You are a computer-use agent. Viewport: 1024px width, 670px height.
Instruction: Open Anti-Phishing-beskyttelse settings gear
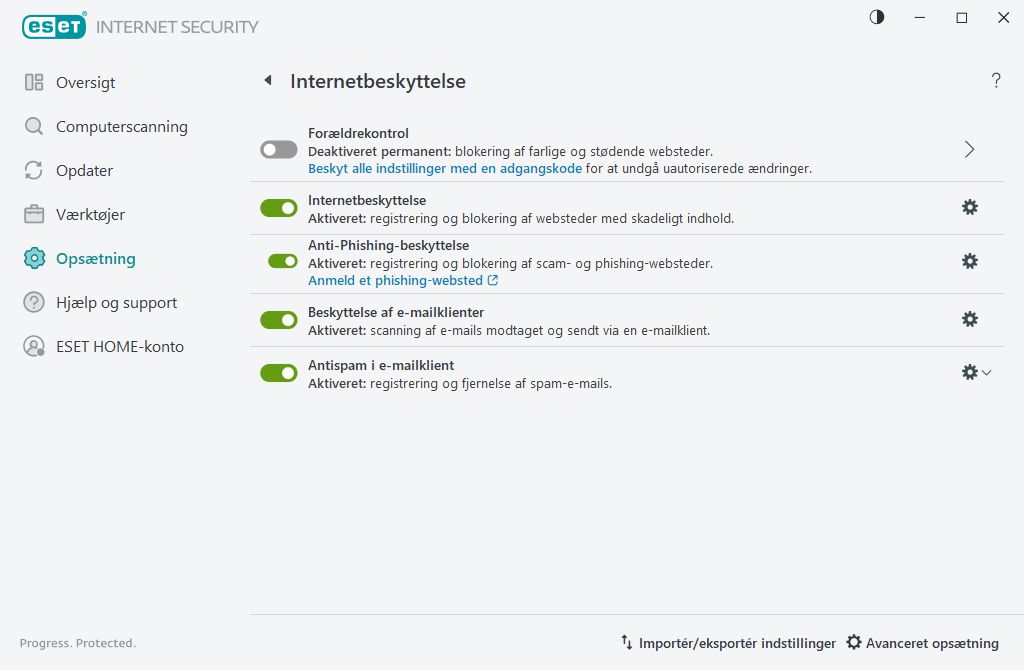point(969,261)
